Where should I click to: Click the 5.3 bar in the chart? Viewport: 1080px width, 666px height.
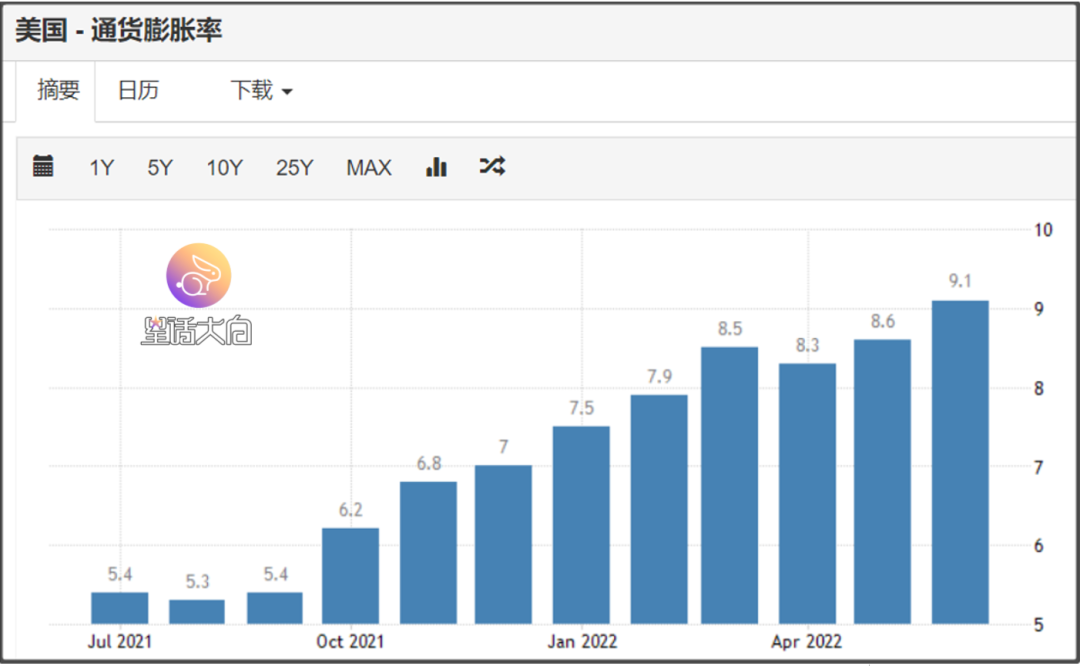click(x=196, y=612)
